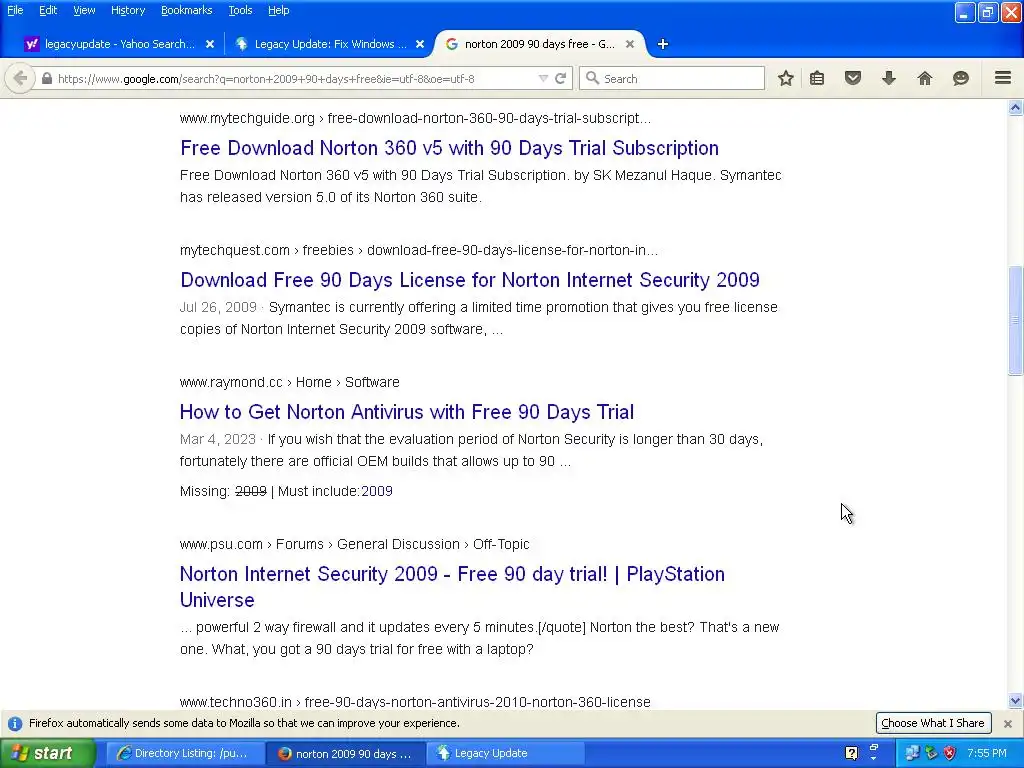The height and width of the screenshot is (768, 1024).
Task: Click the Google favicon on the active tab
Action: [451, 44]
